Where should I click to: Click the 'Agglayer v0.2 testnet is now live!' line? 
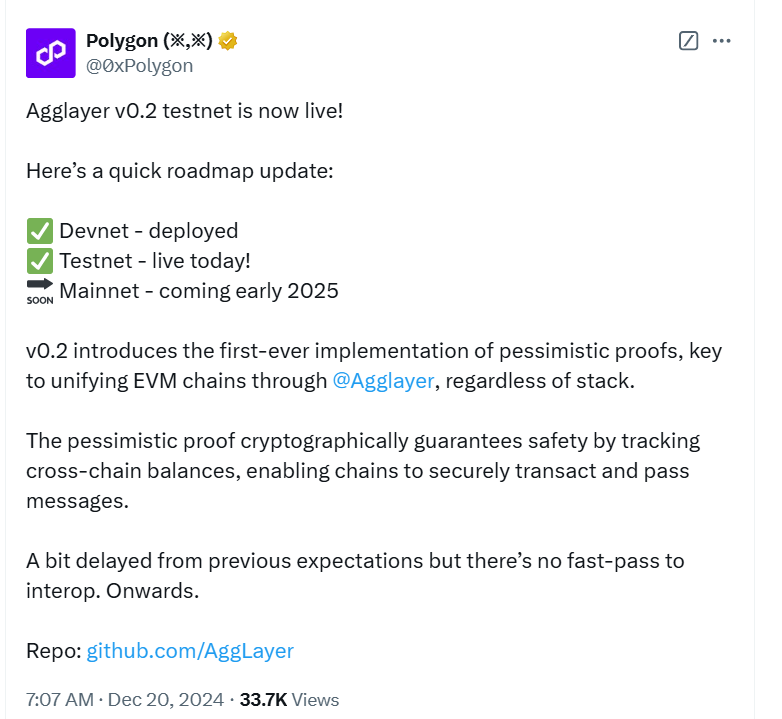tap(185, 111)
